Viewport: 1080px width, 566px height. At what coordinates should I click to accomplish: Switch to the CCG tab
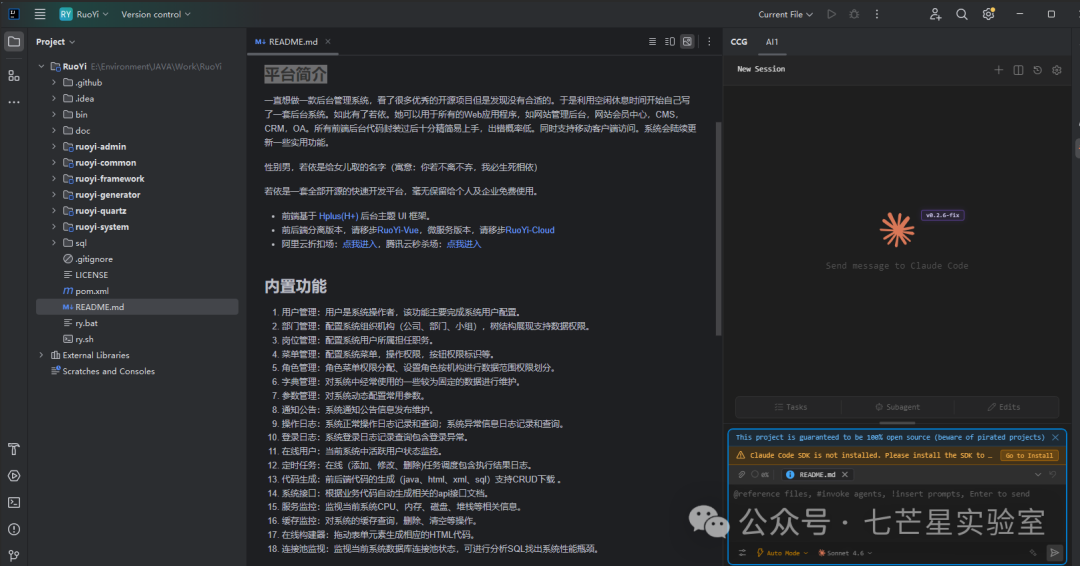(x=739, y=41)
